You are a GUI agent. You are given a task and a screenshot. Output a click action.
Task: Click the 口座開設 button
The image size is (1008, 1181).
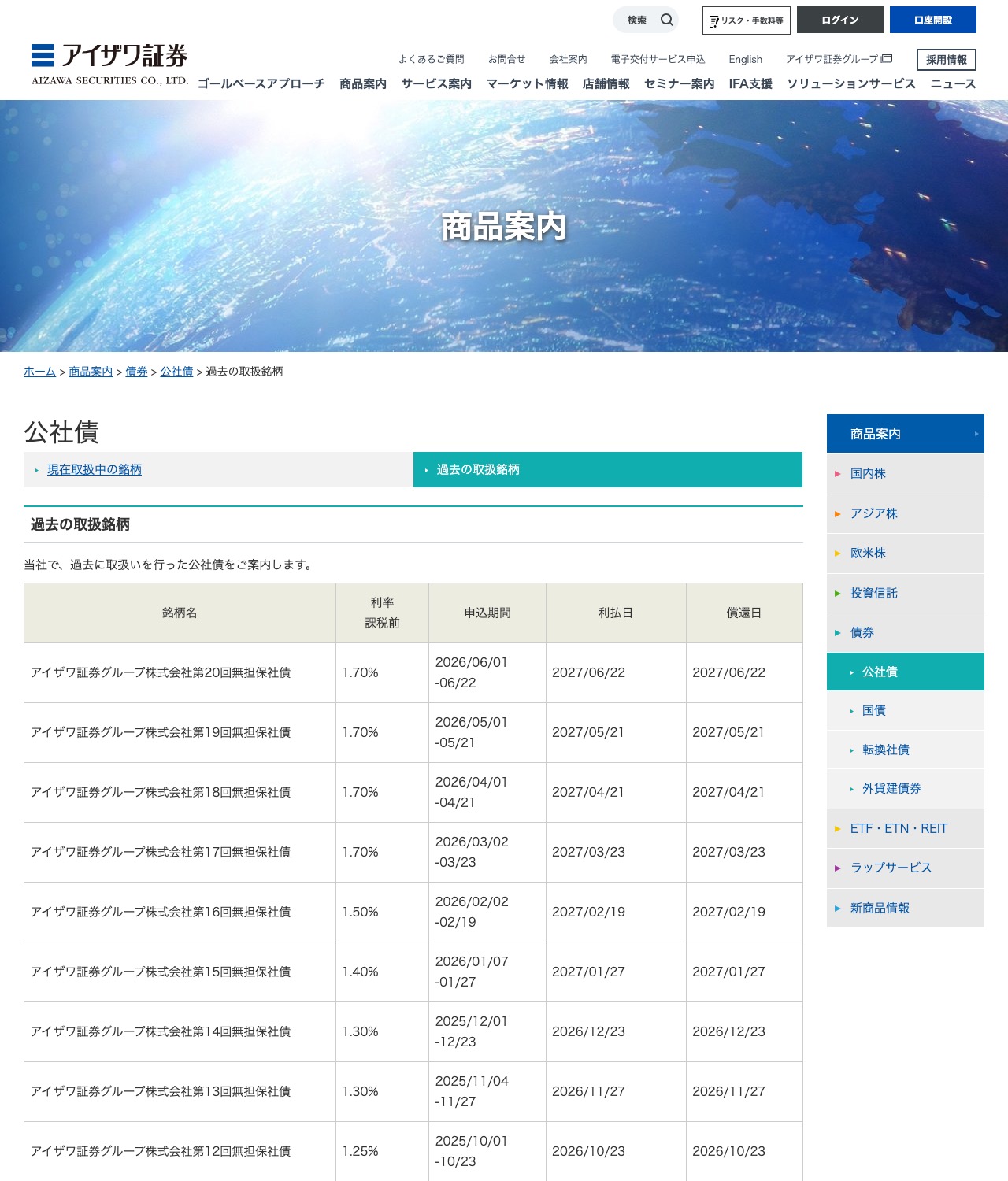[x=933, y=20]
